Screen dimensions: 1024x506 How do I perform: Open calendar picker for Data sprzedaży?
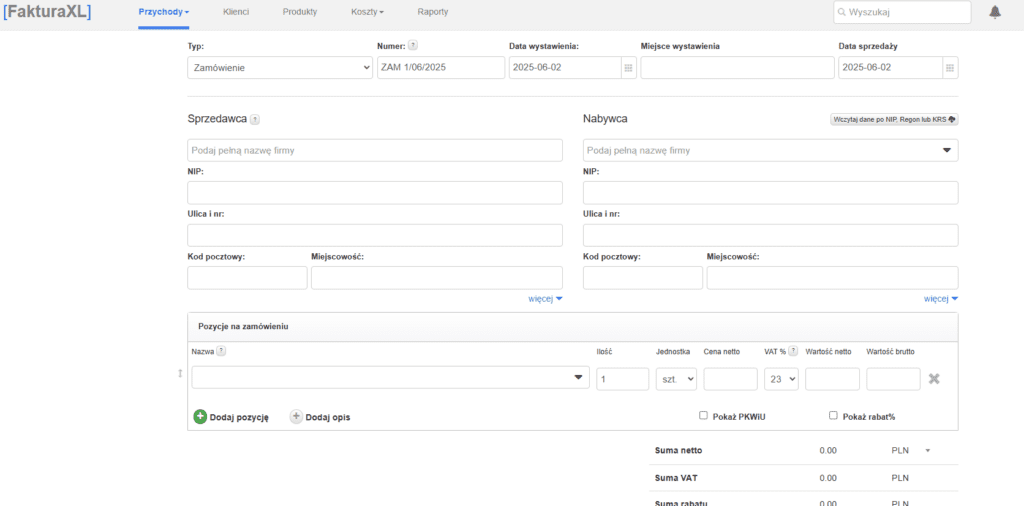click(x=950, y=68)
